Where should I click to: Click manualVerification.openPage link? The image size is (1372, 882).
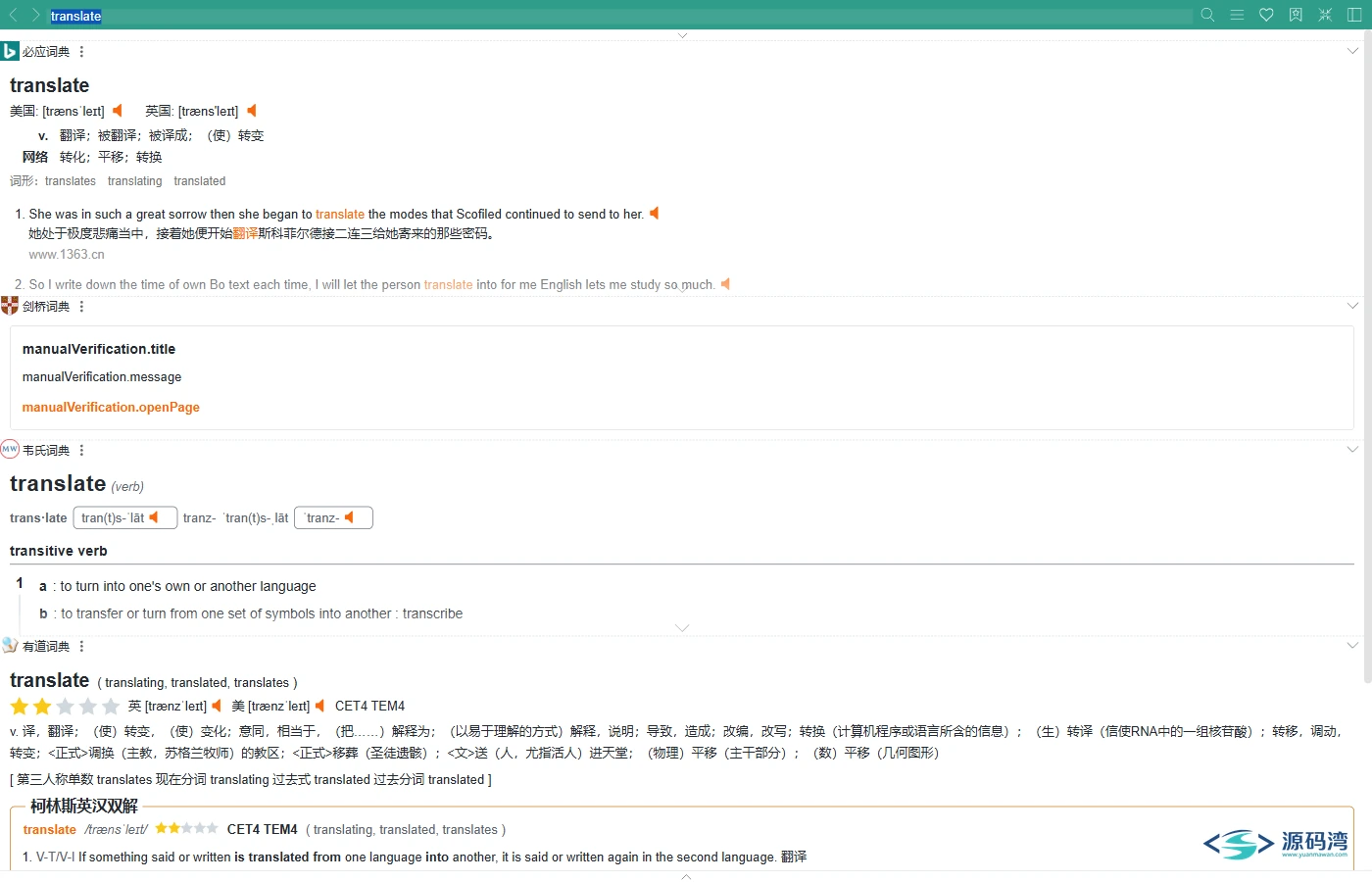coord(111,408)
